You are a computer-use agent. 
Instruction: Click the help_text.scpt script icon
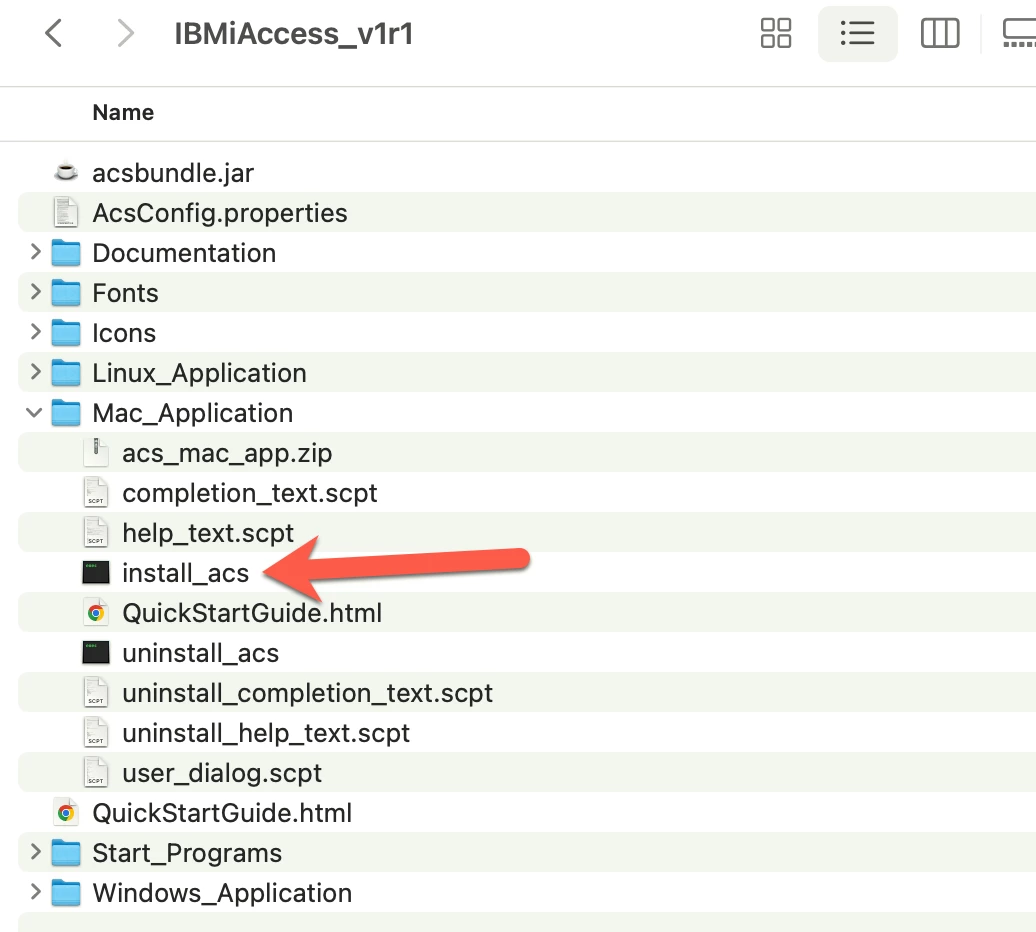[x=96, y=532]
